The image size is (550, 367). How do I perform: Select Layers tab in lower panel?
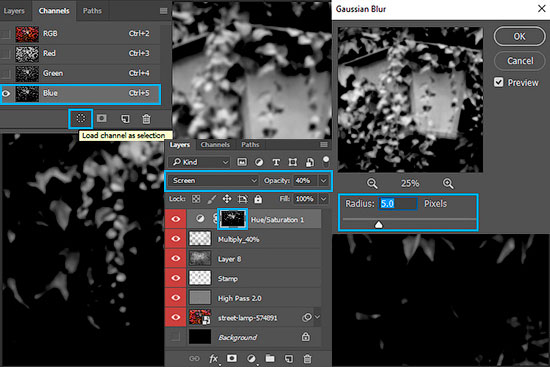[180, 145]
